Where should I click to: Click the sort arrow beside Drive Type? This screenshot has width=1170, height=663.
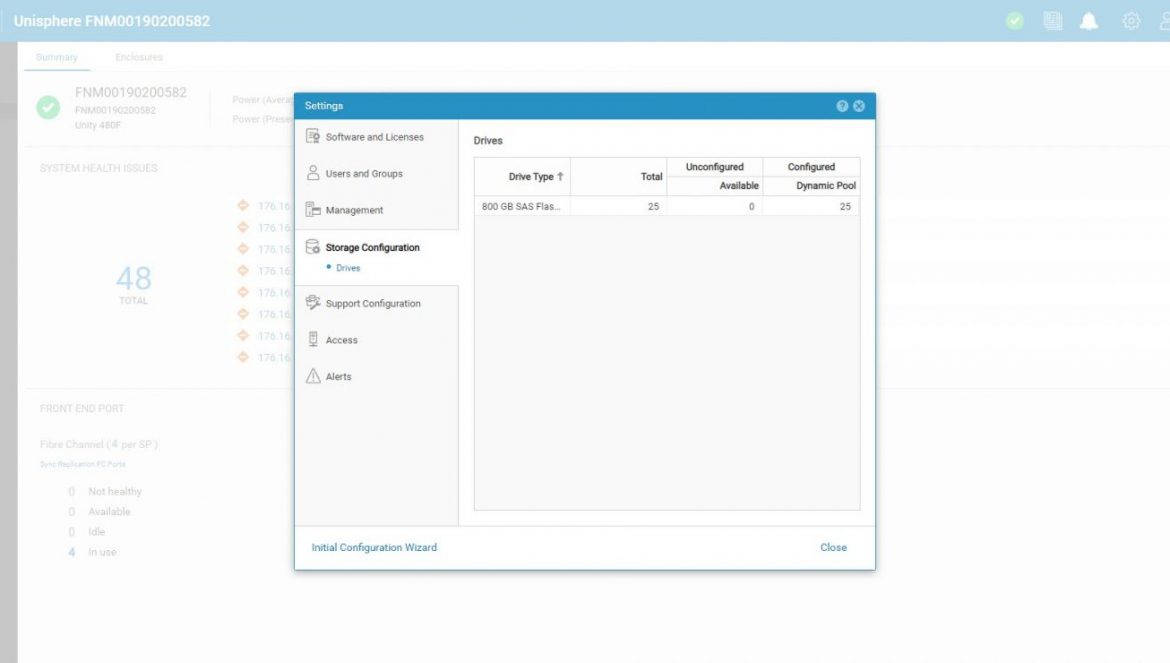(x=560, y=177)
